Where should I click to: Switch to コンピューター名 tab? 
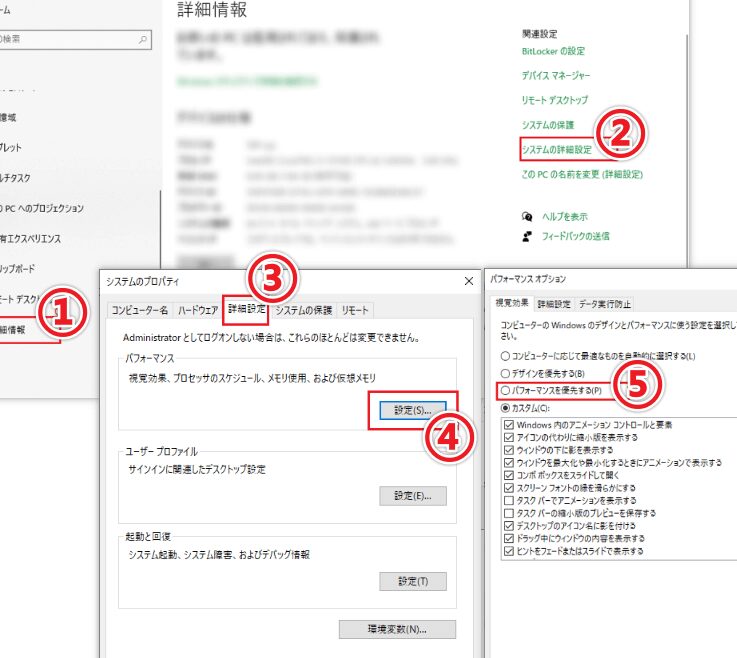pyautogui.click(x=140, y=310)
